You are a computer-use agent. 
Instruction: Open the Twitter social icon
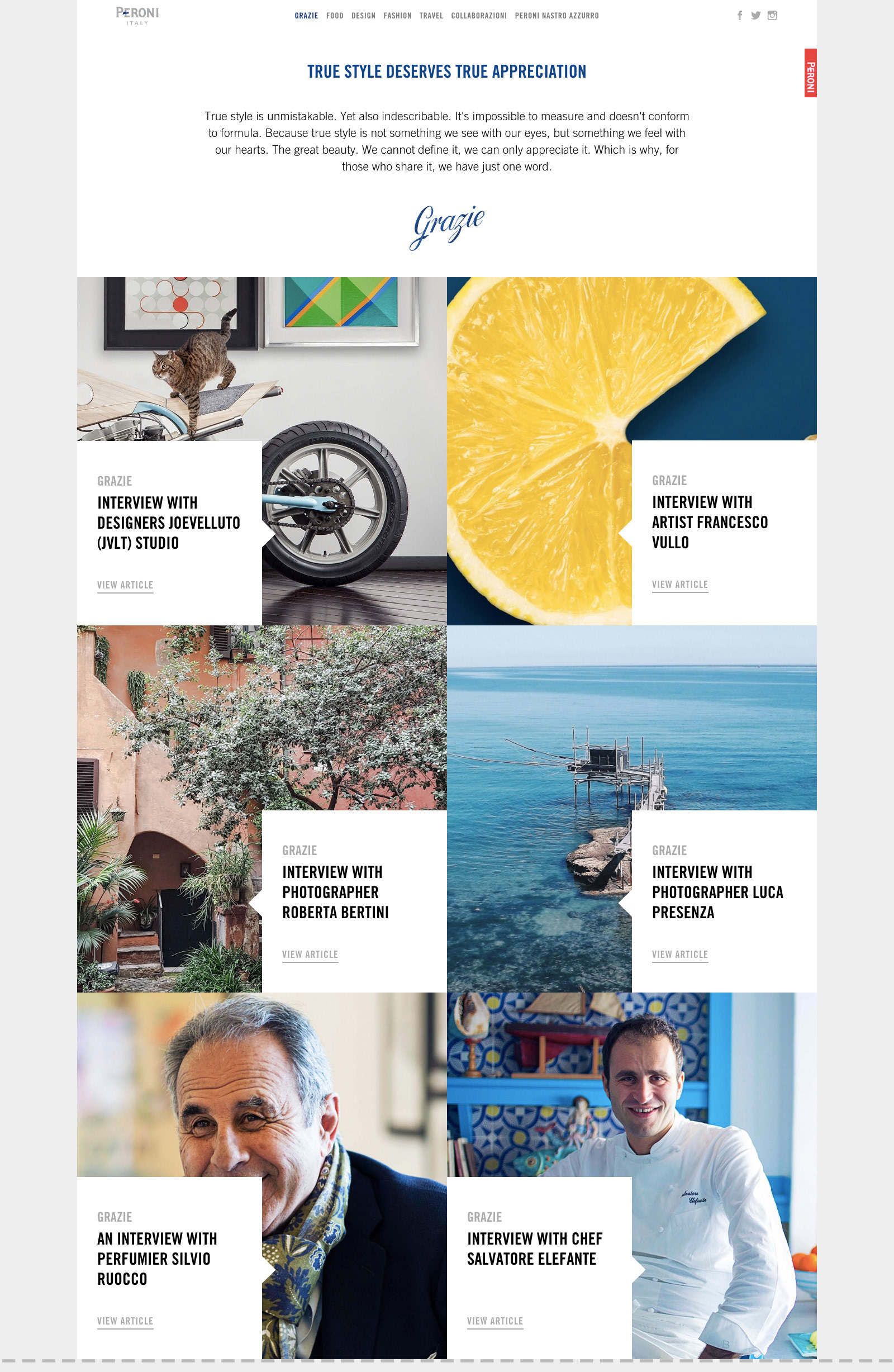point(755,16)
